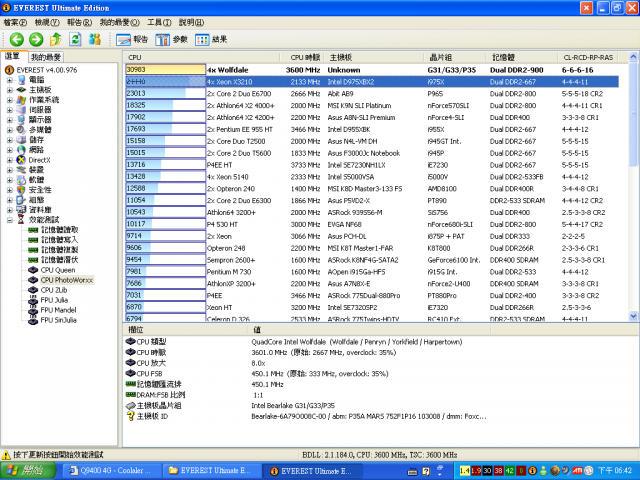Switch to the 選單 tab in left panel

click(13, 56)
